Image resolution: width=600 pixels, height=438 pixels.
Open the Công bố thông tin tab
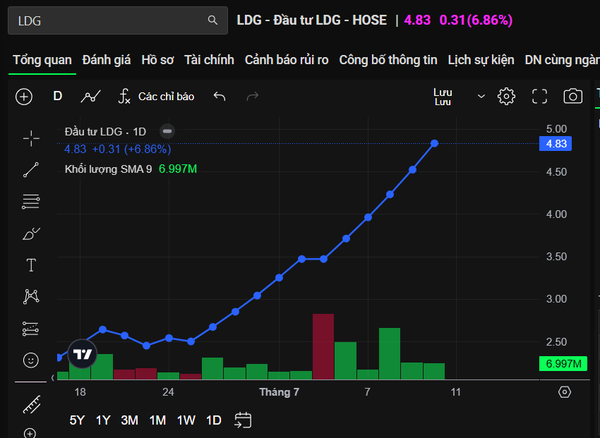(388, 60)
